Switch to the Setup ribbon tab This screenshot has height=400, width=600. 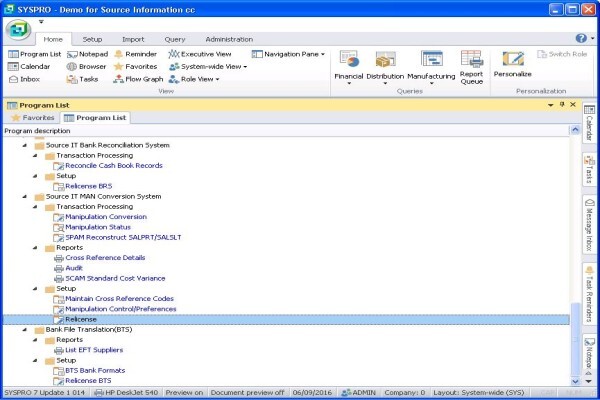coord(92,39)
